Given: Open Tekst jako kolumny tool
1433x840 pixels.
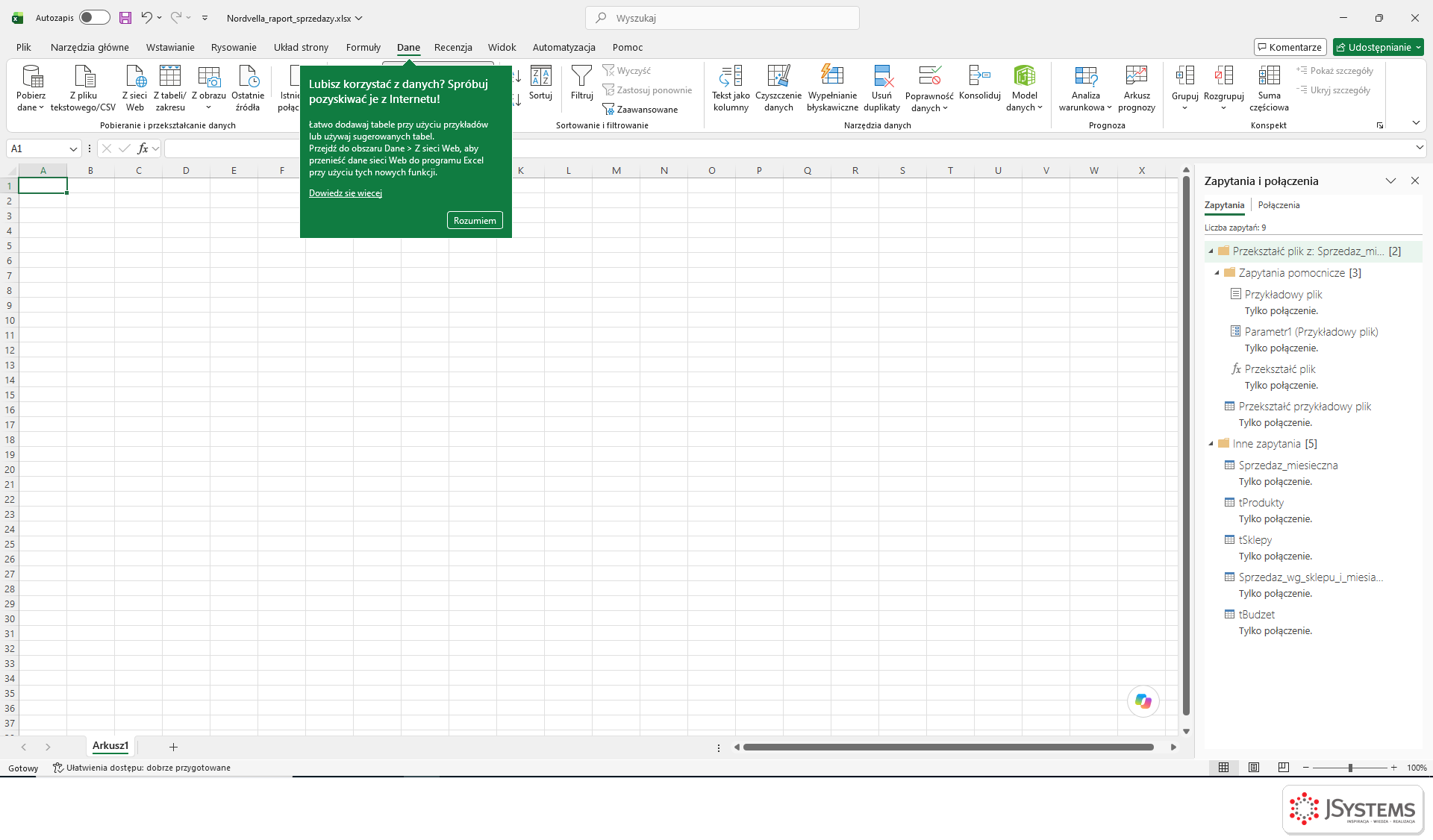Looking at the screenshot, I should coord(731,88).
